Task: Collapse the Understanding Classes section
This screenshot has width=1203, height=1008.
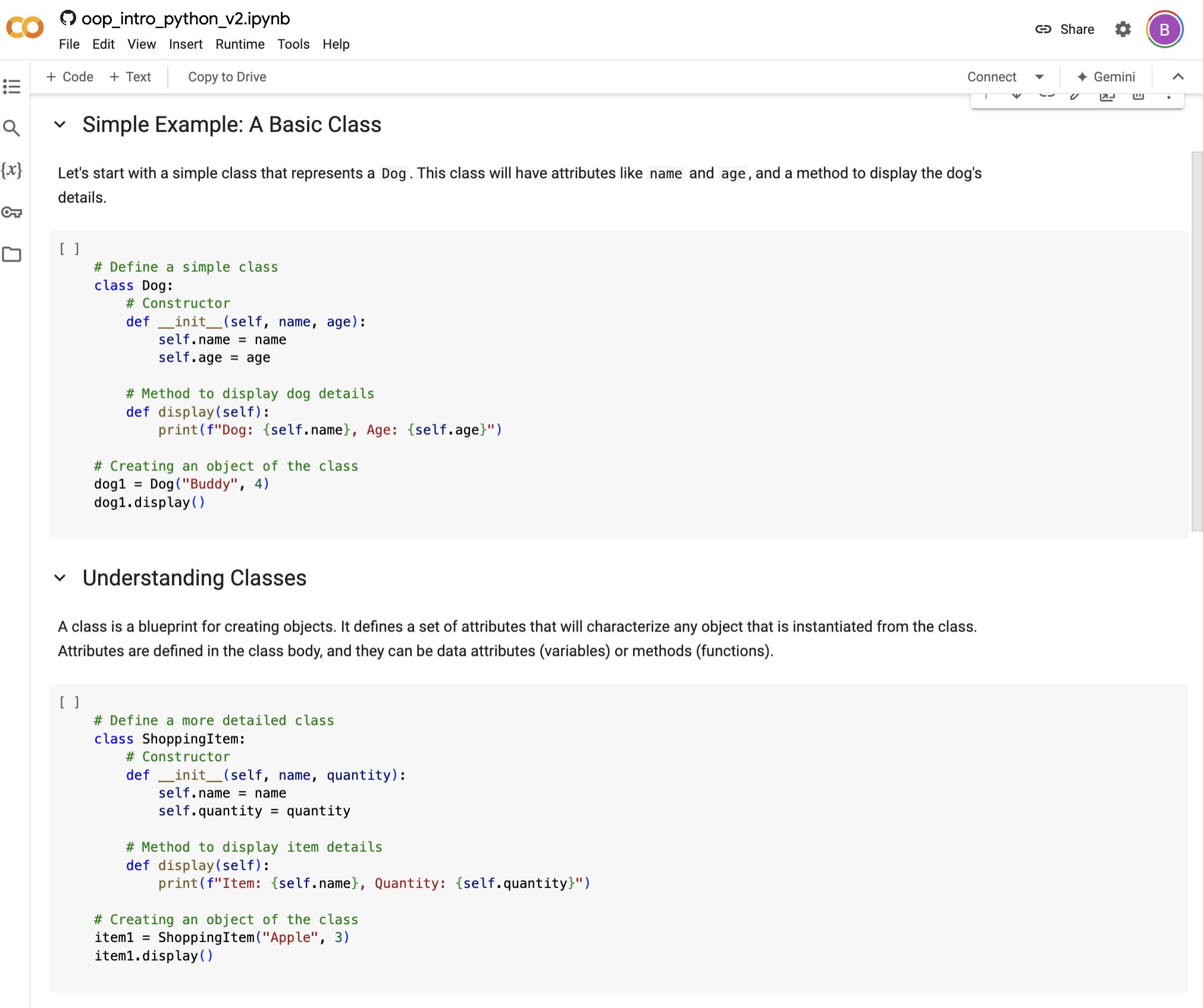Action: click(60, 577)
